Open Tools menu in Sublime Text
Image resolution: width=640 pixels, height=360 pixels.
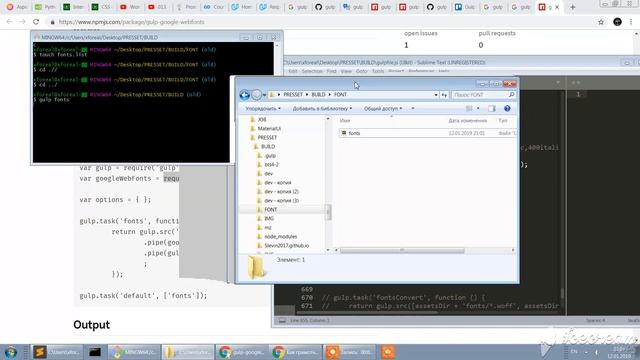(x=378, y=71)
